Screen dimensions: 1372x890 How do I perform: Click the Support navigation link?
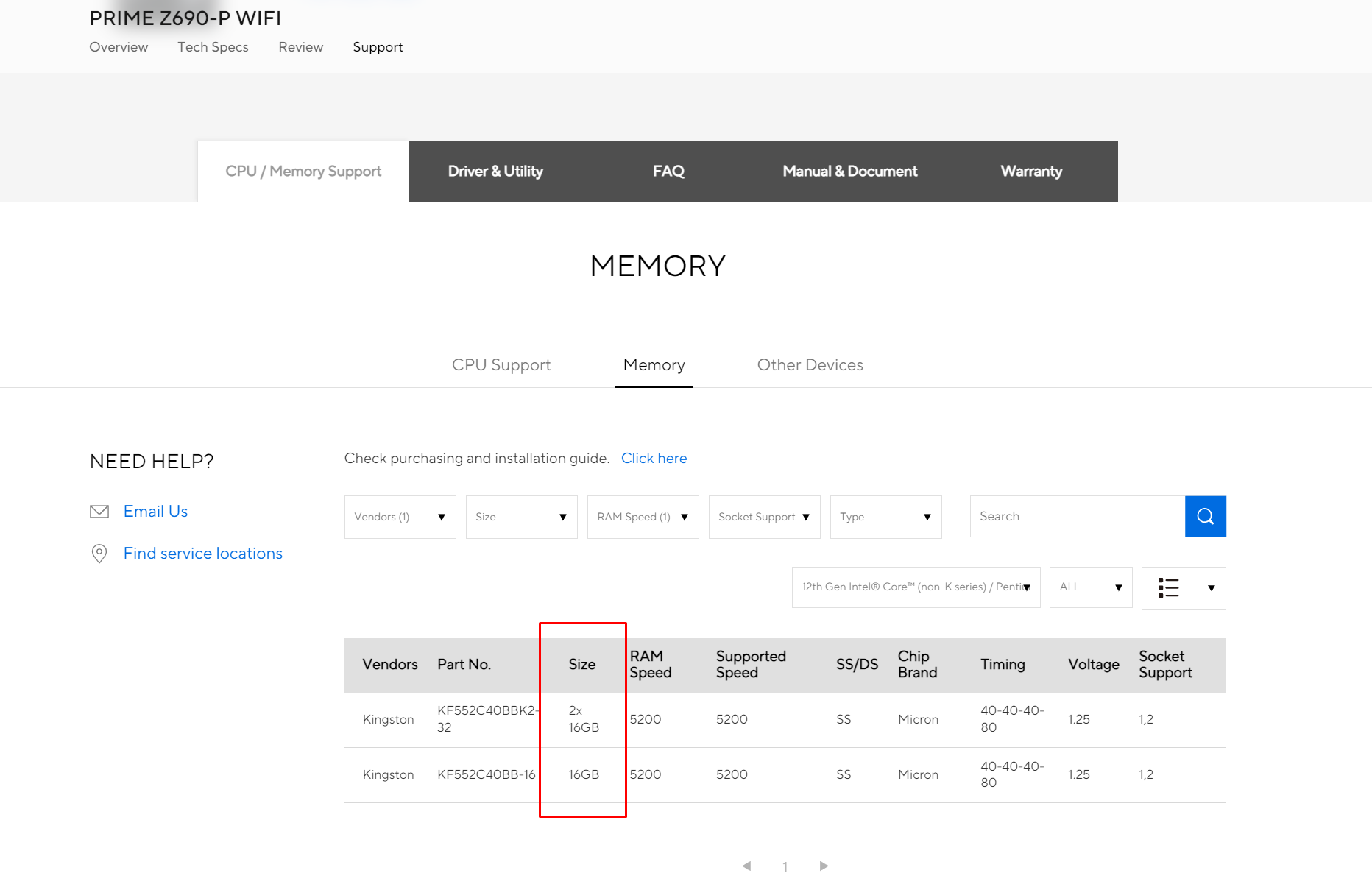click(378, 47)
